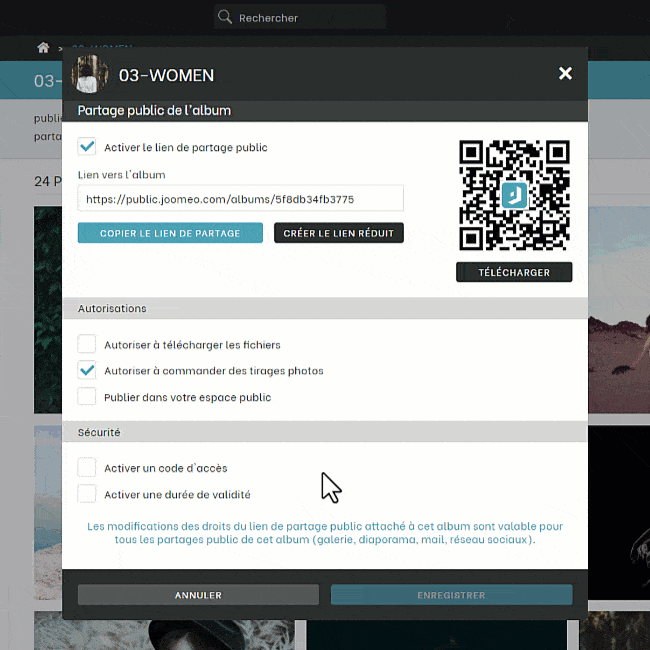This screenshot has height=650, width=650.
Task: Go to home via the house icon
Action: pyautogui.click(x=43, y=48)
